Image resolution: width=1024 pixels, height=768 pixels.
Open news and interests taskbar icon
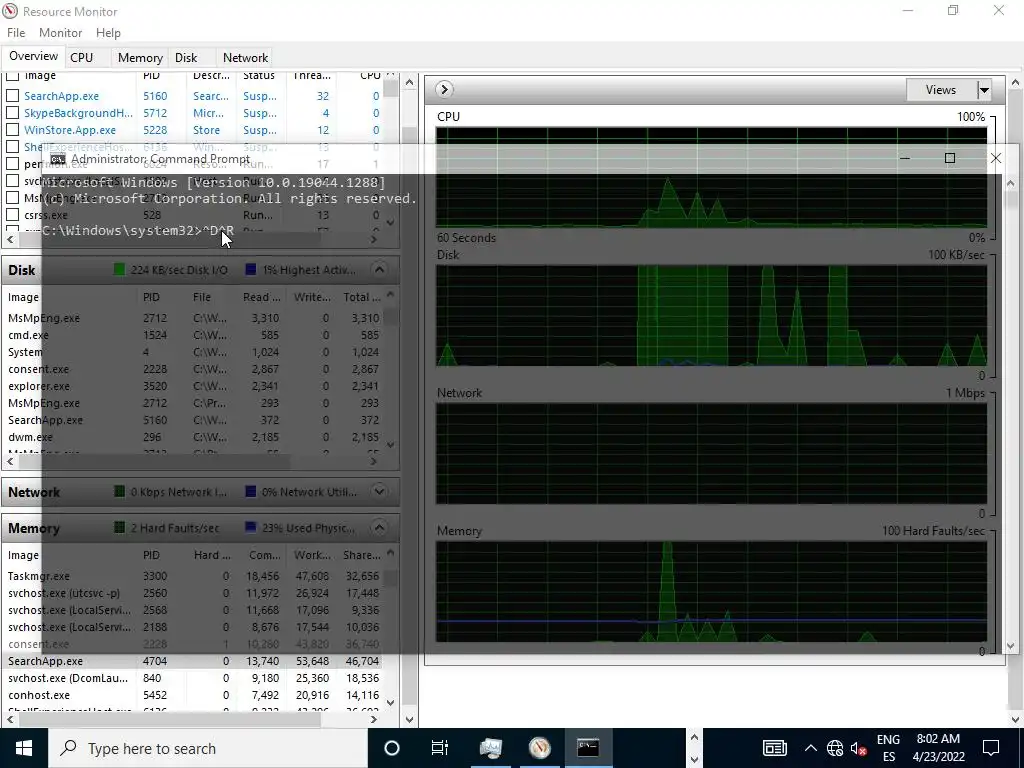click(775, 748)
